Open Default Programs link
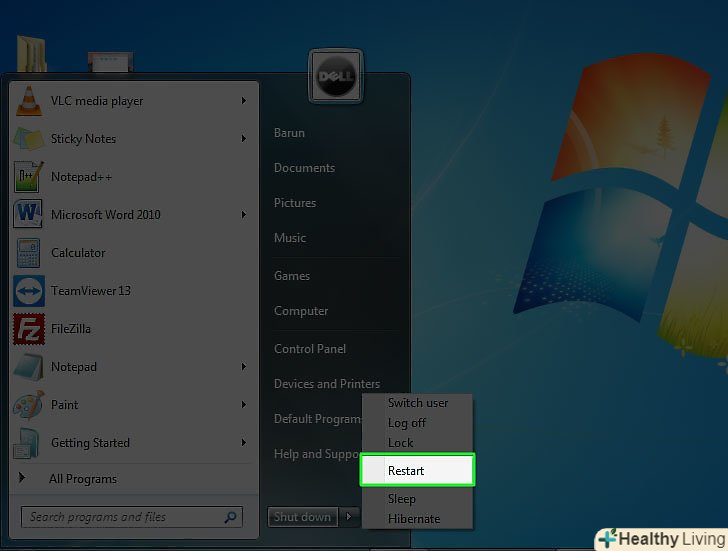The image size is (728, 551). [318, 419]
